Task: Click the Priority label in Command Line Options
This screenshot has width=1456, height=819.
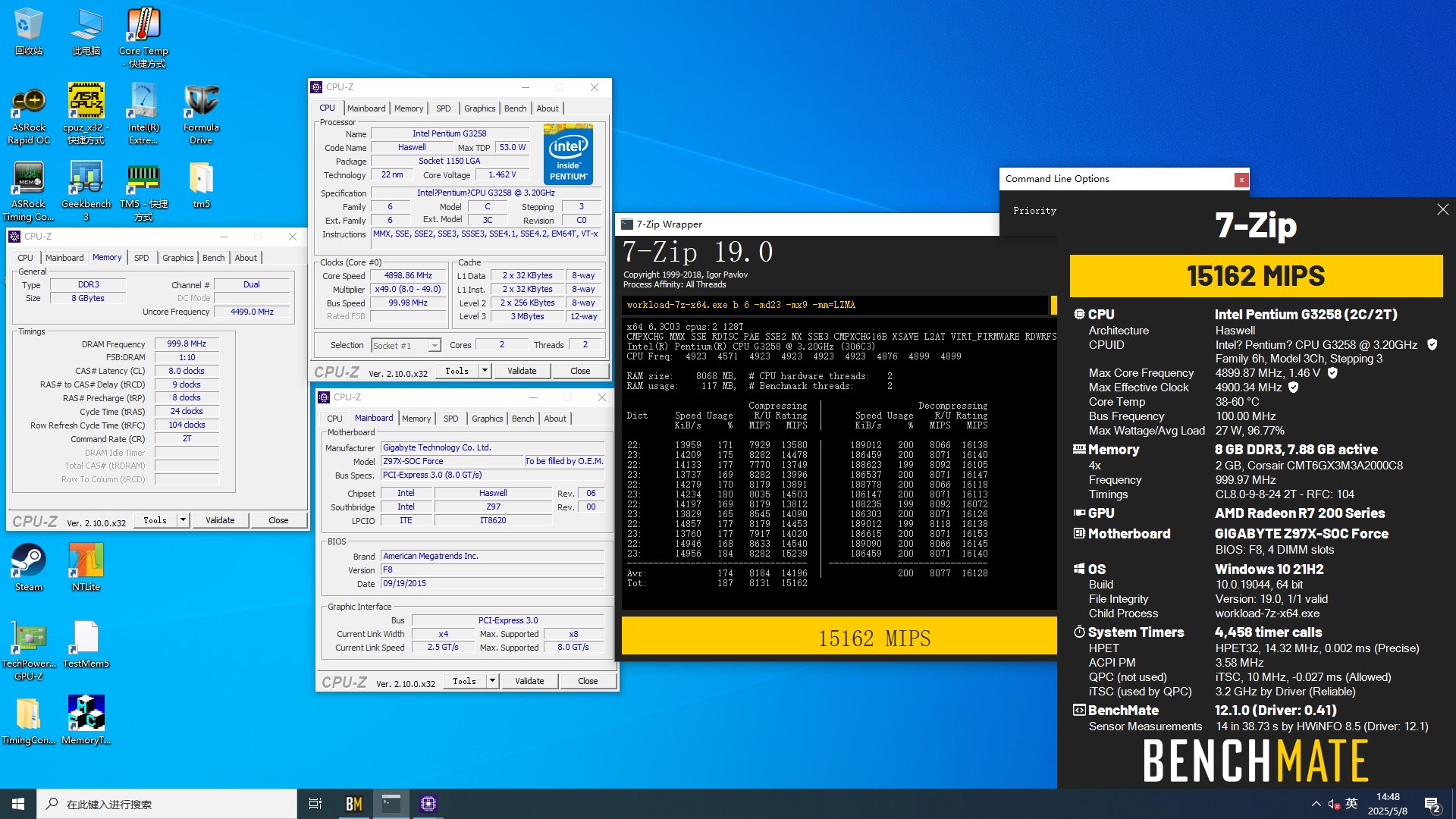Action: [x=1034, y=211]
